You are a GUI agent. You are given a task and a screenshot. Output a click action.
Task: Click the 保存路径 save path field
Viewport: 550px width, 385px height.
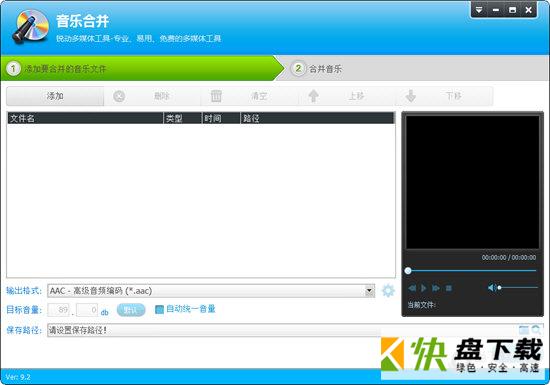pos(282,330)
